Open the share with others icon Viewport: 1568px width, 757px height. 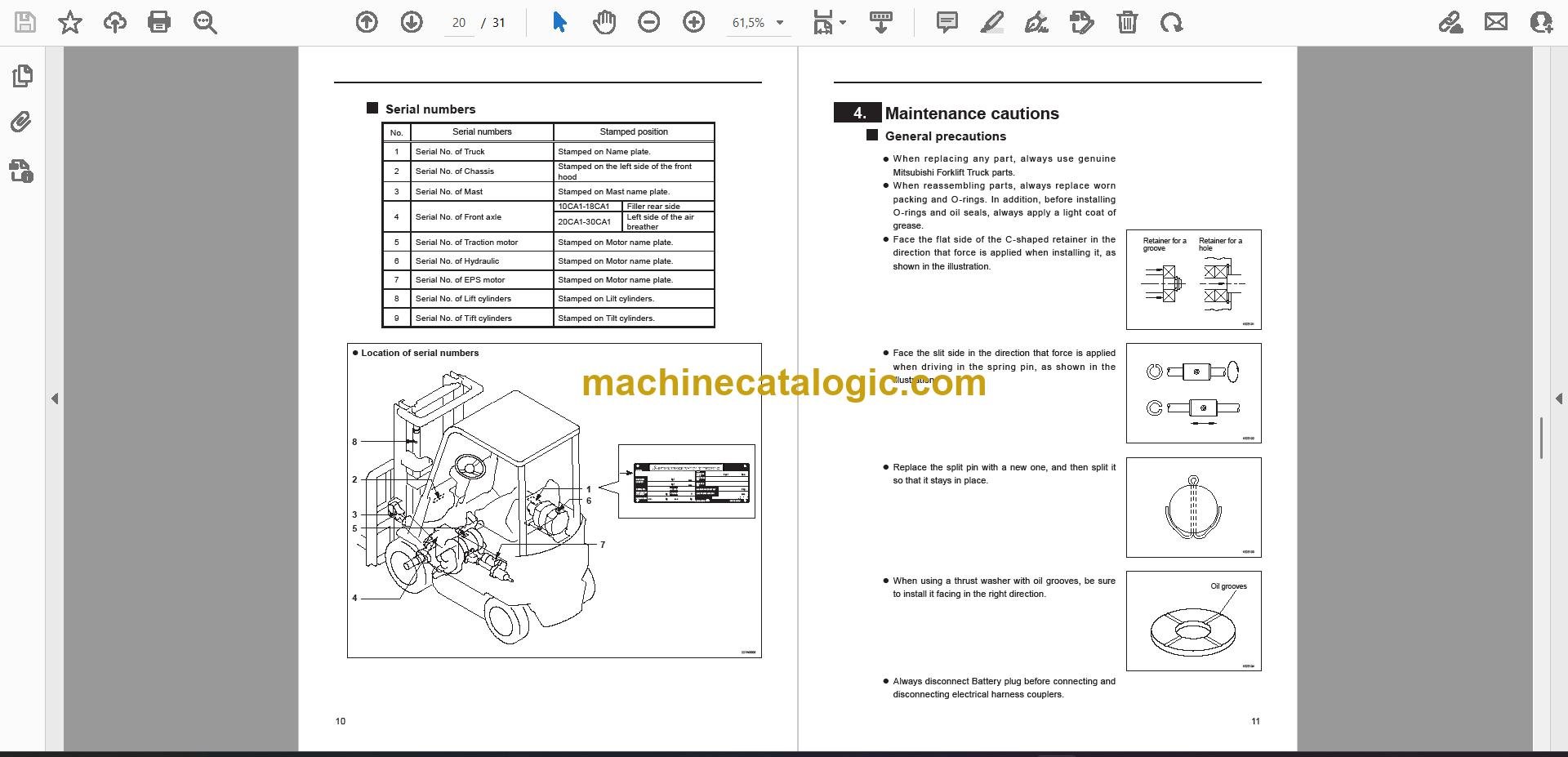tap(1541, 22)
